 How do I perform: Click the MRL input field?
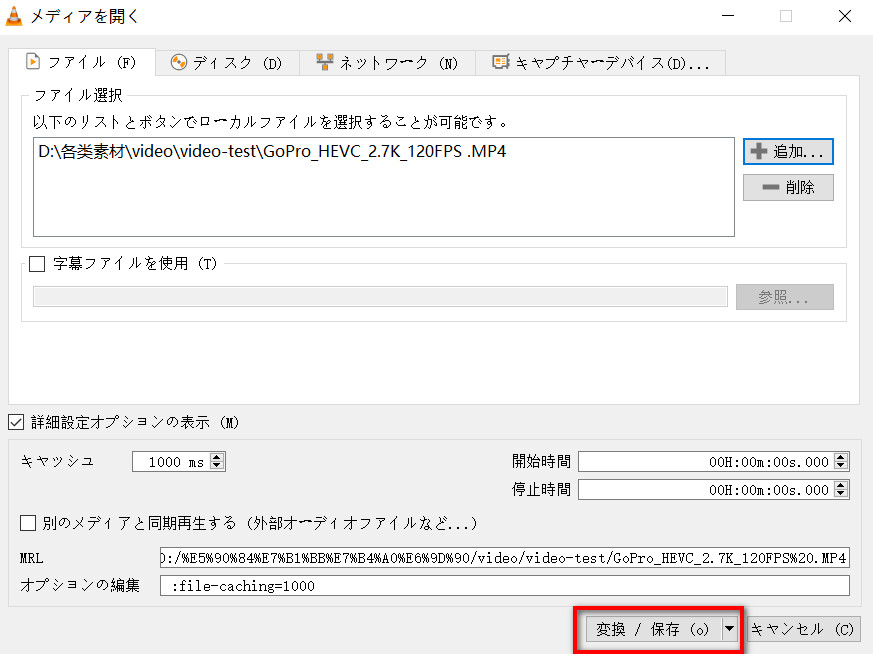coord(500,558)
